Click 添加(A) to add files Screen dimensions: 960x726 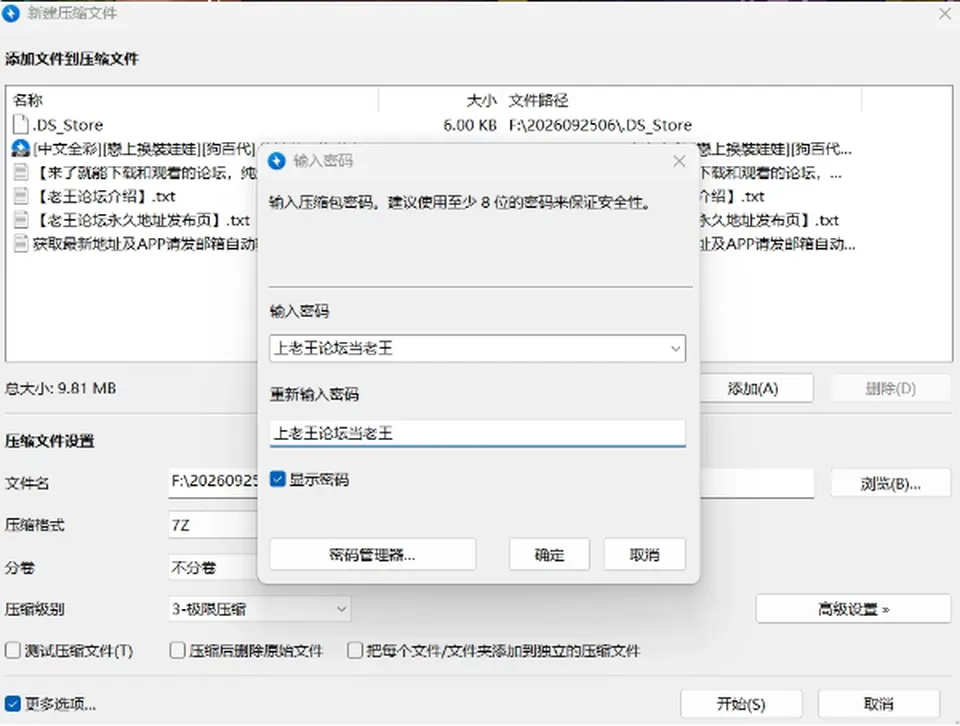(x=757, y=388)
